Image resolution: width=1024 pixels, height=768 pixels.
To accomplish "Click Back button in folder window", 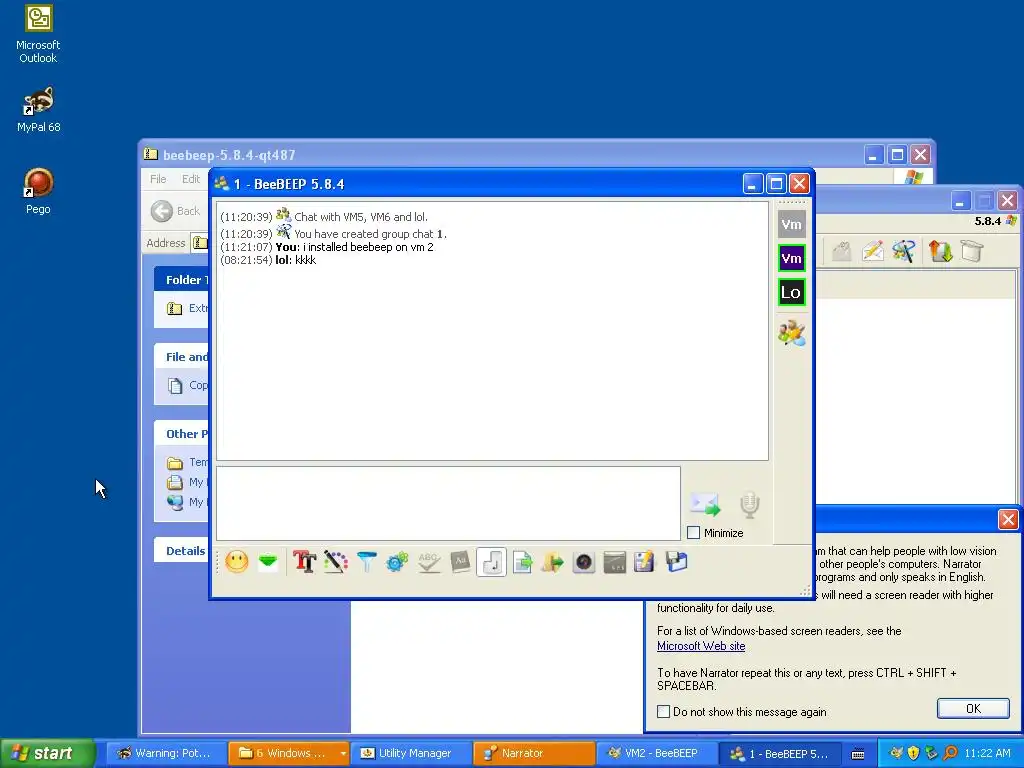I will (176, 211).
